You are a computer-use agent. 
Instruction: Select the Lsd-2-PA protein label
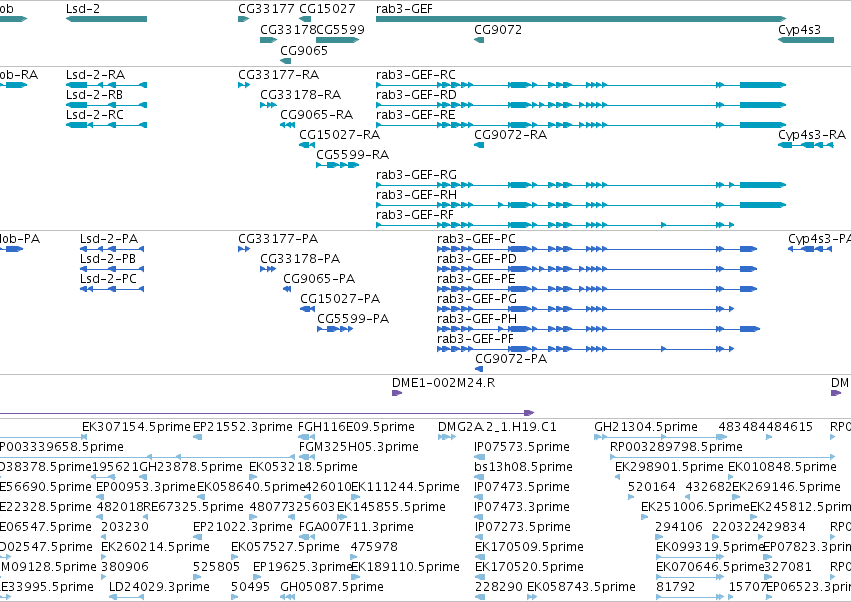pyautogui.click(x=109, y=238)
